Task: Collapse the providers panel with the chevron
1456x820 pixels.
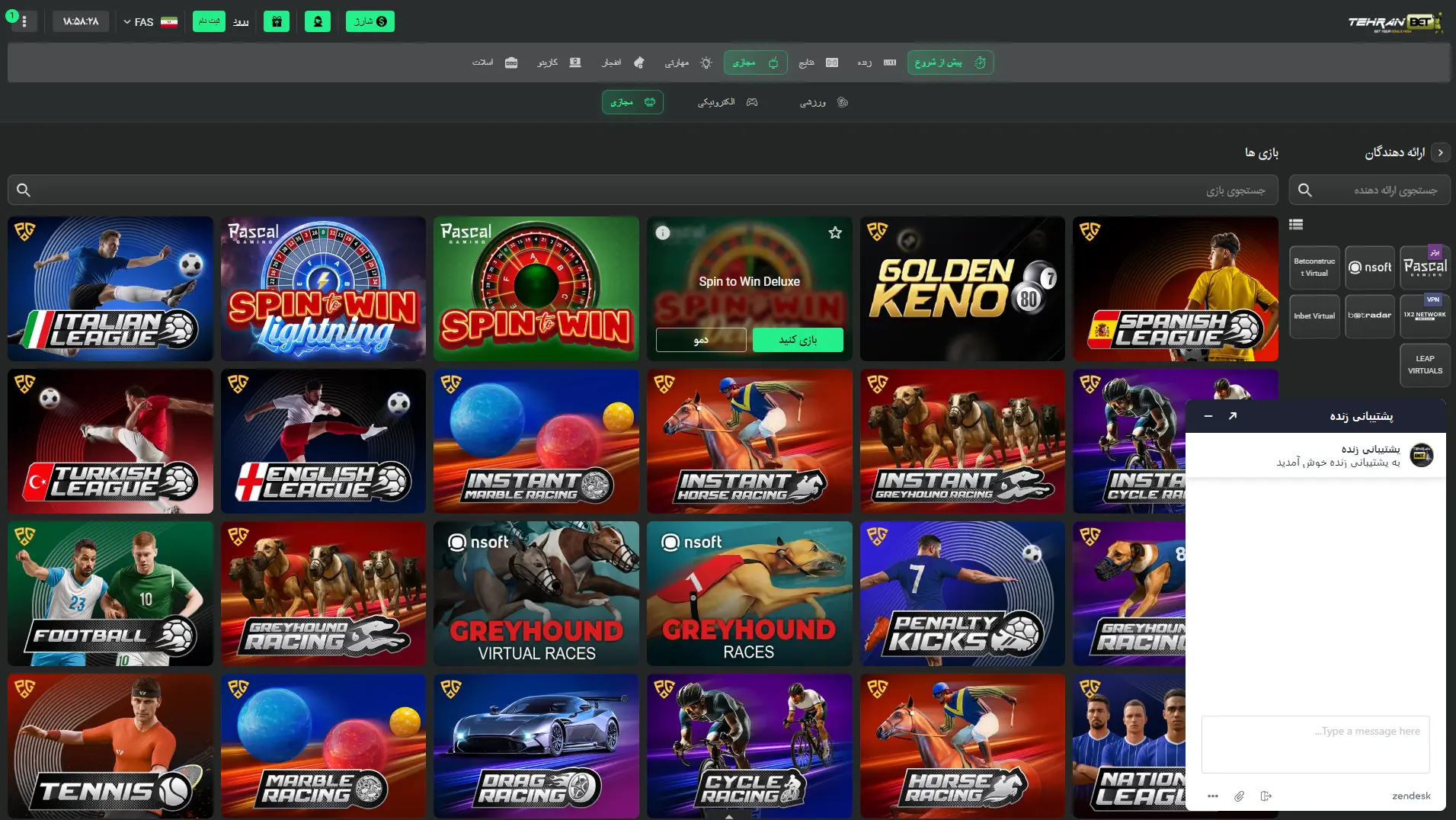Action: (1440, 152)
